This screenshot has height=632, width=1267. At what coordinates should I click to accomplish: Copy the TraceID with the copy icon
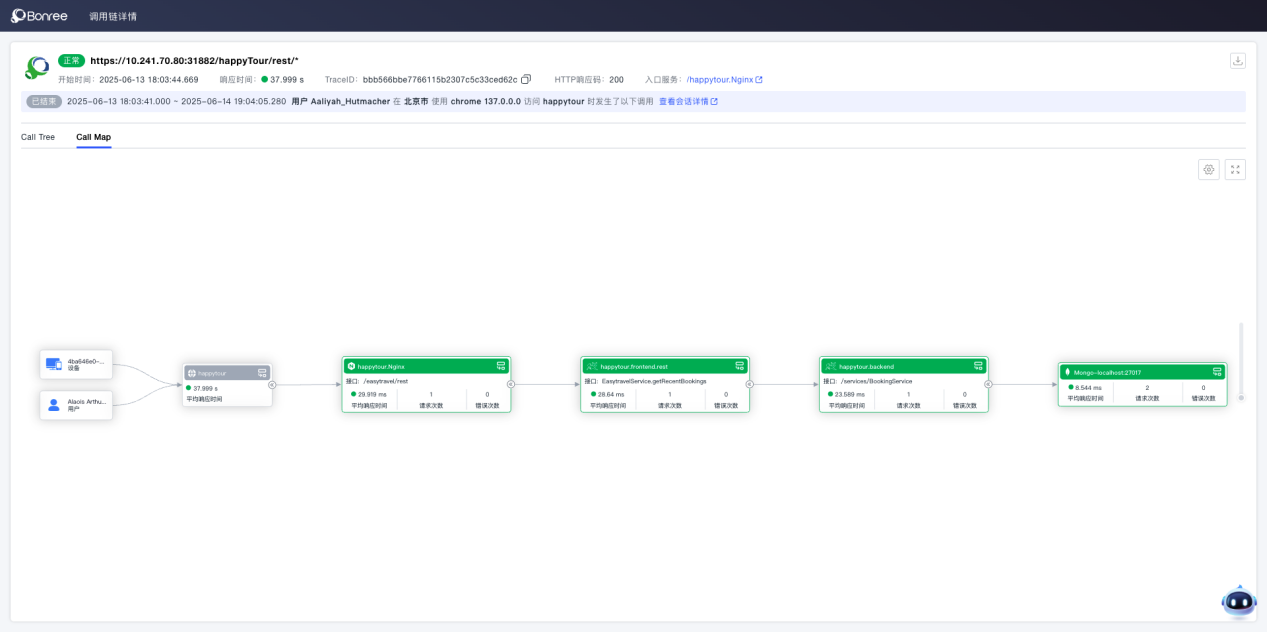(x=526, y=79)
